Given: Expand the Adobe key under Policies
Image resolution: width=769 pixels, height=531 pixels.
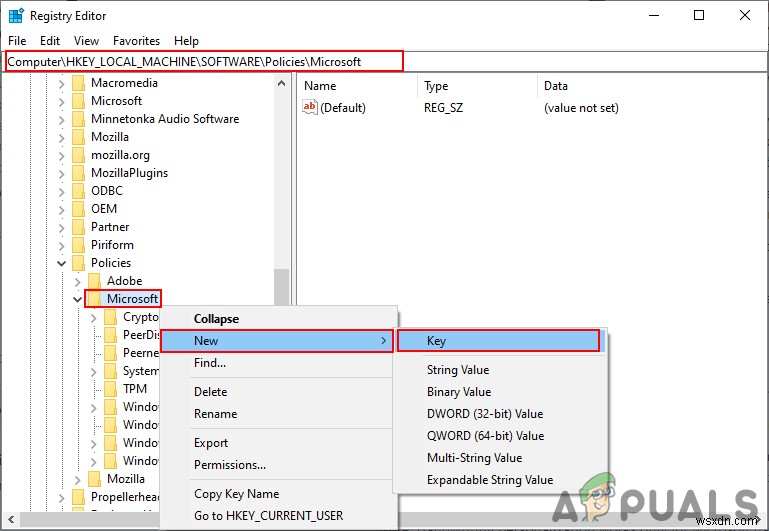Looking at the screenshot, I should 77,281.
